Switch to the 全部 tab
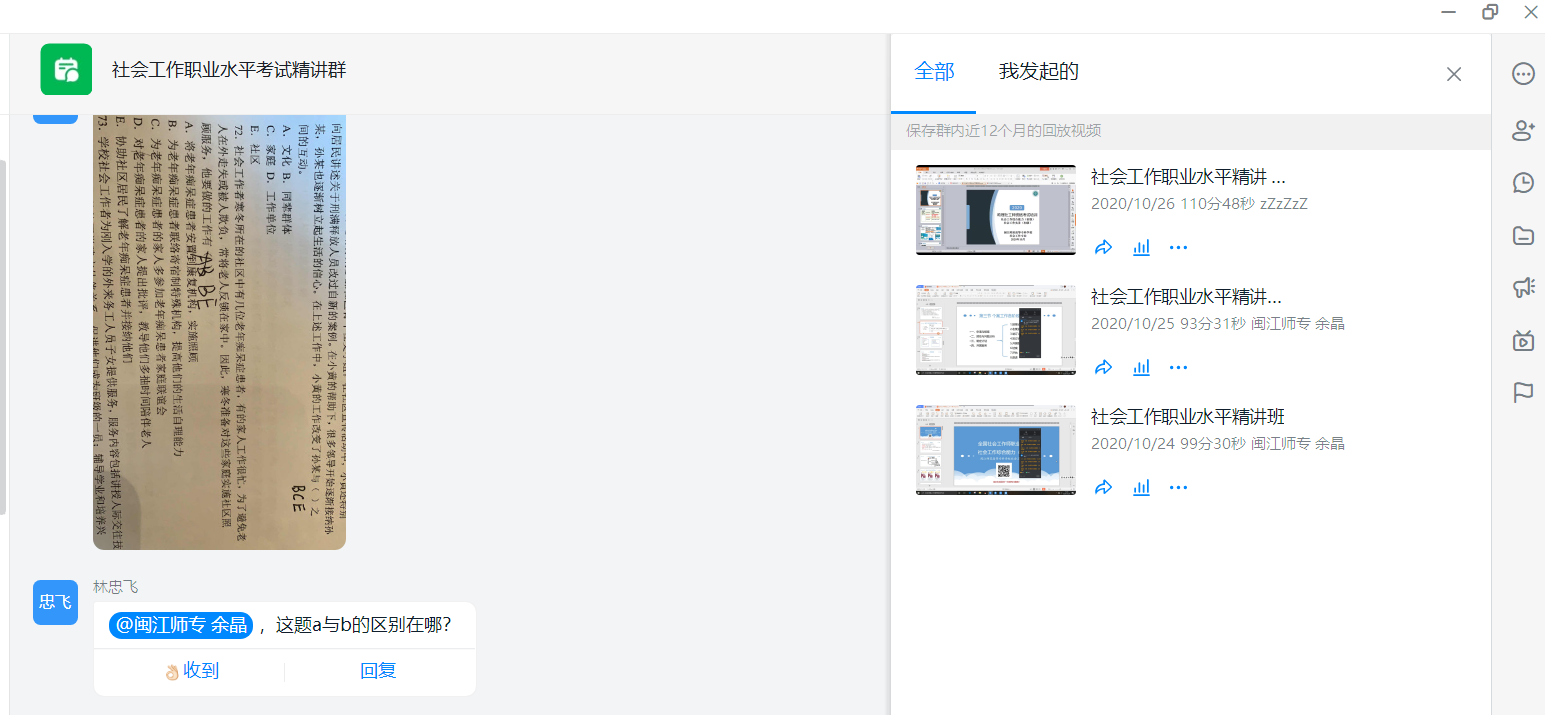The image size is (1545, 715). coord(934,72)
